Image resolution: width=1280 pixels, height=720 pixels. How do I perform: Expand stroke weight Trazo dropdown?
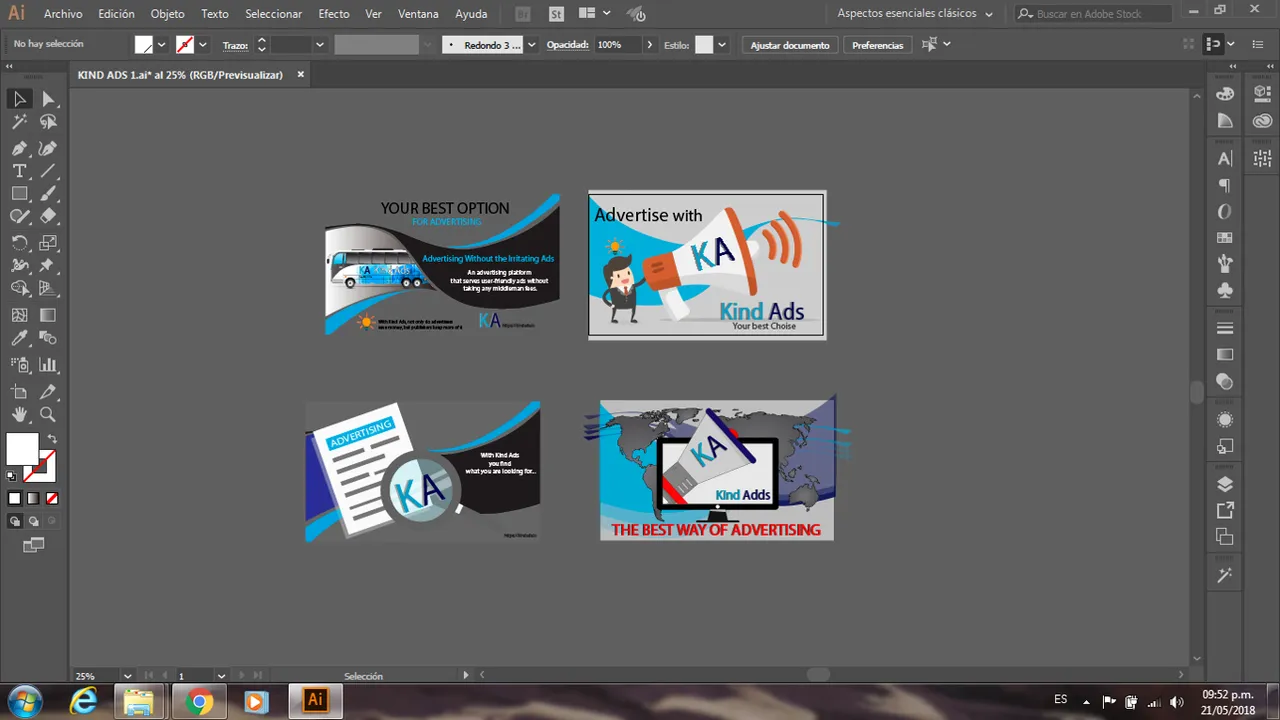tap(320, 45)
